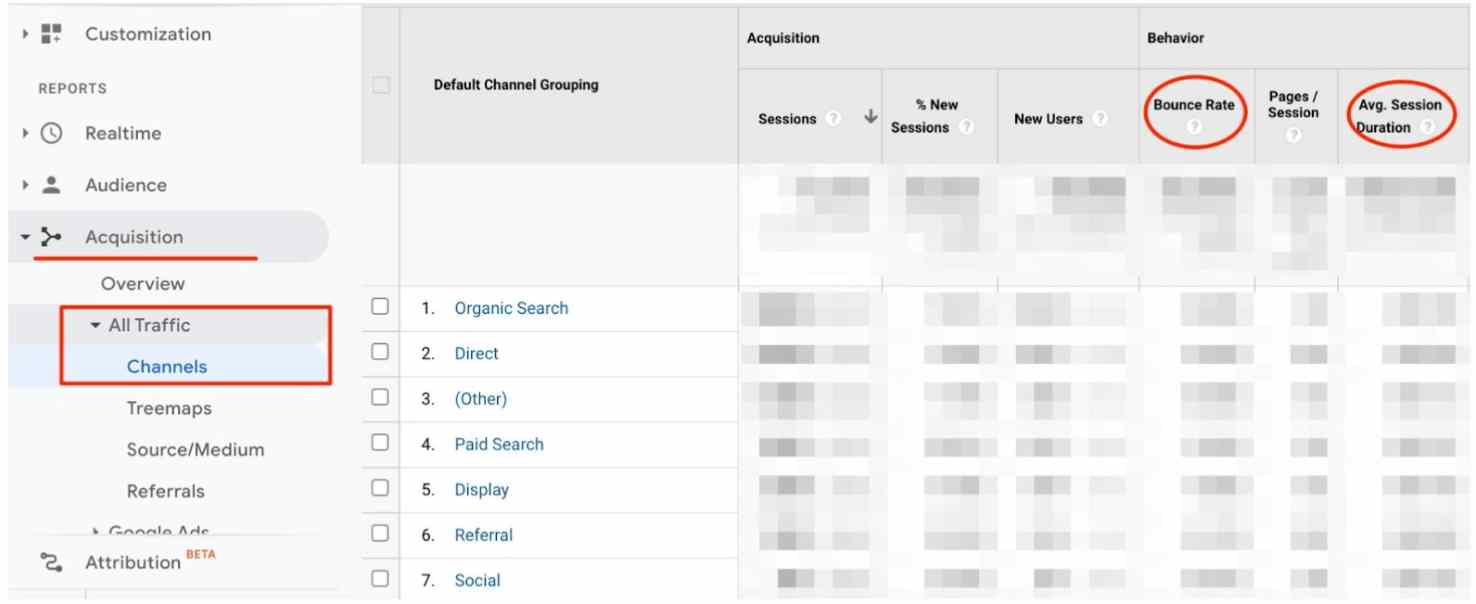Open the Source/Medium report
Image resolution: width=1476 pixels, height=604 pixels.
195,450
